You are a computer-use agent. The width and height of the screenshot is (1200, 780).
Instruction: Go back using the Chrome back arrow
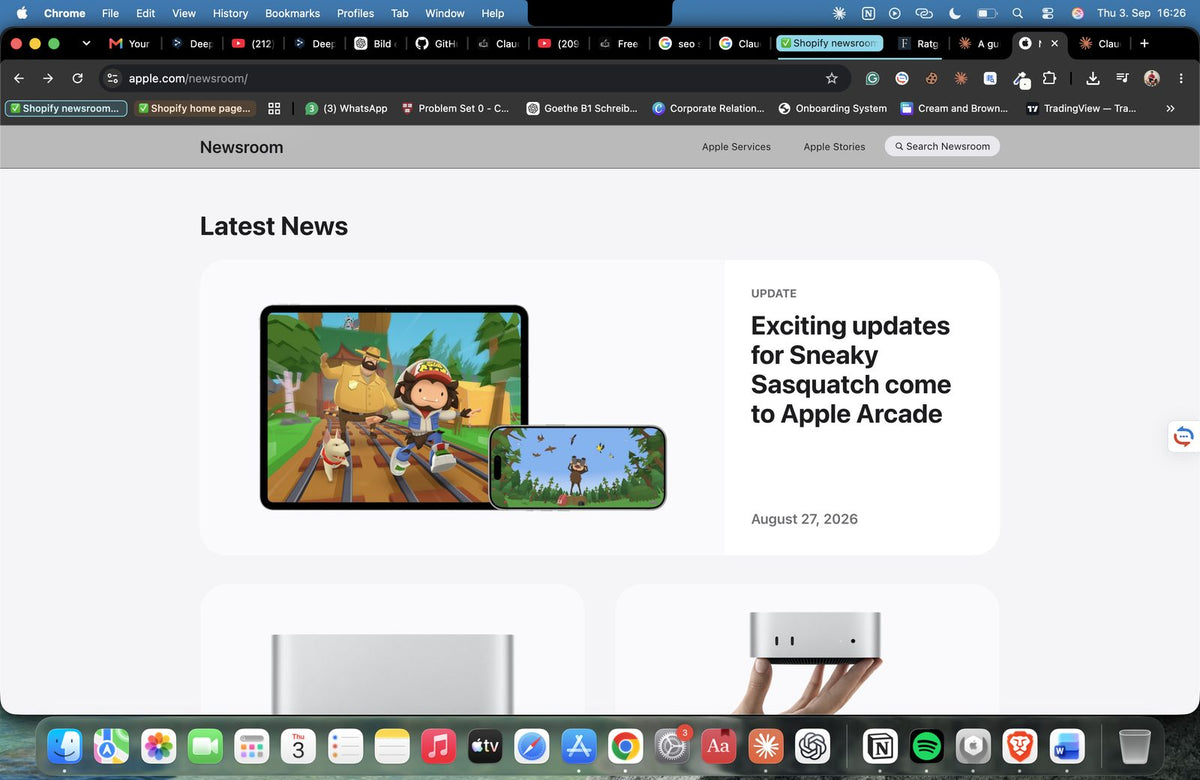click(x=19, y=78)
